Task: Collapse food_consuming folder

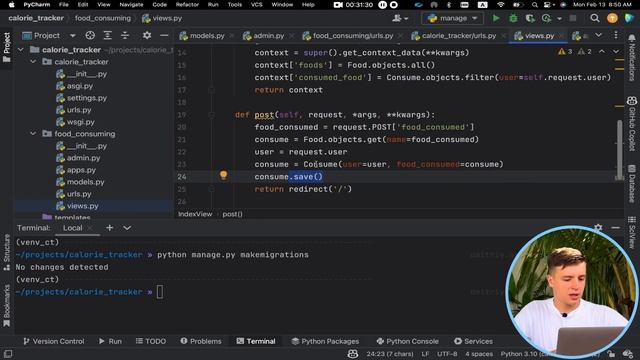Action: [33, 134]
